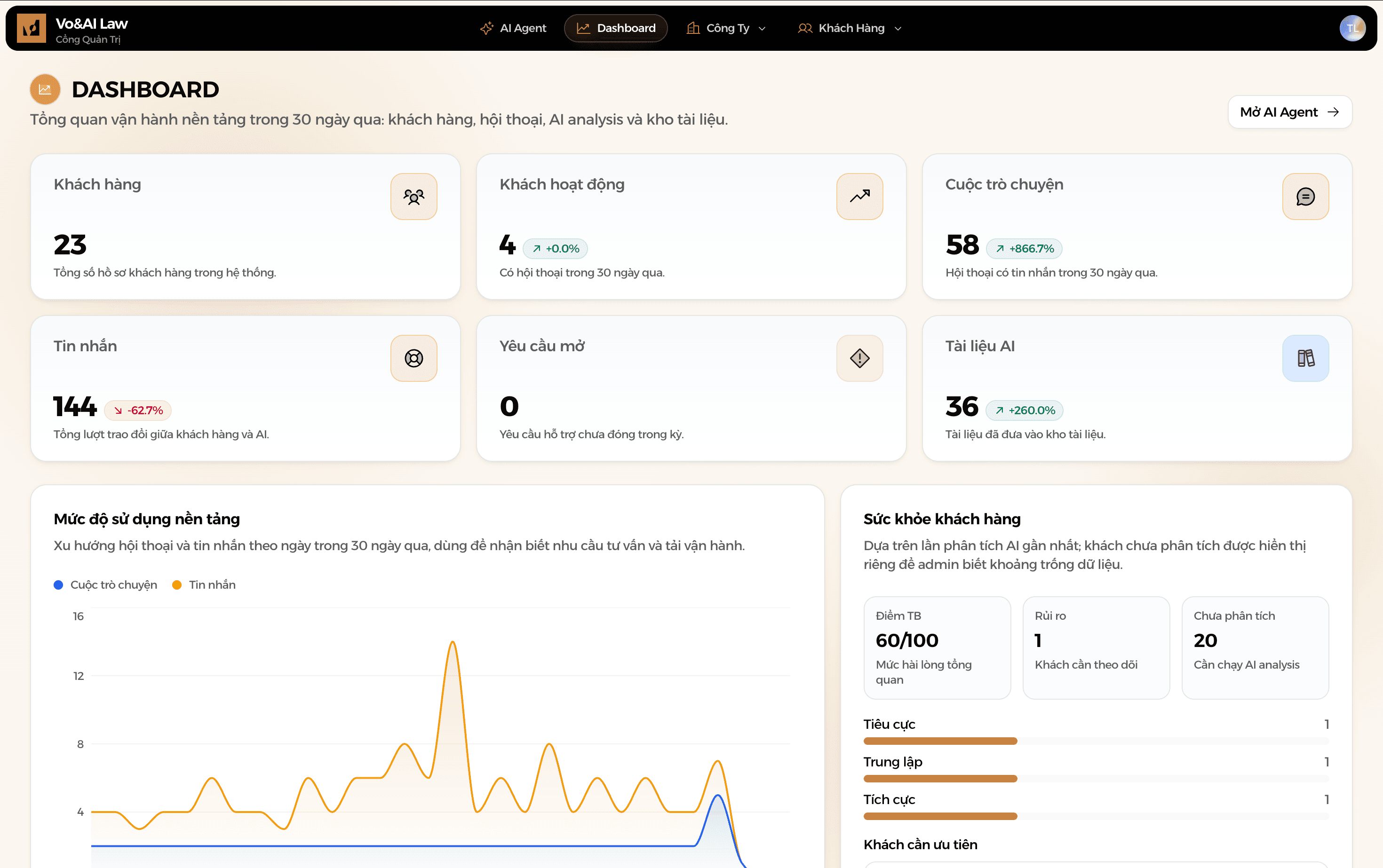Click the TL user avatar
Screen dimensions: 1383x868
coord(1352,28)
